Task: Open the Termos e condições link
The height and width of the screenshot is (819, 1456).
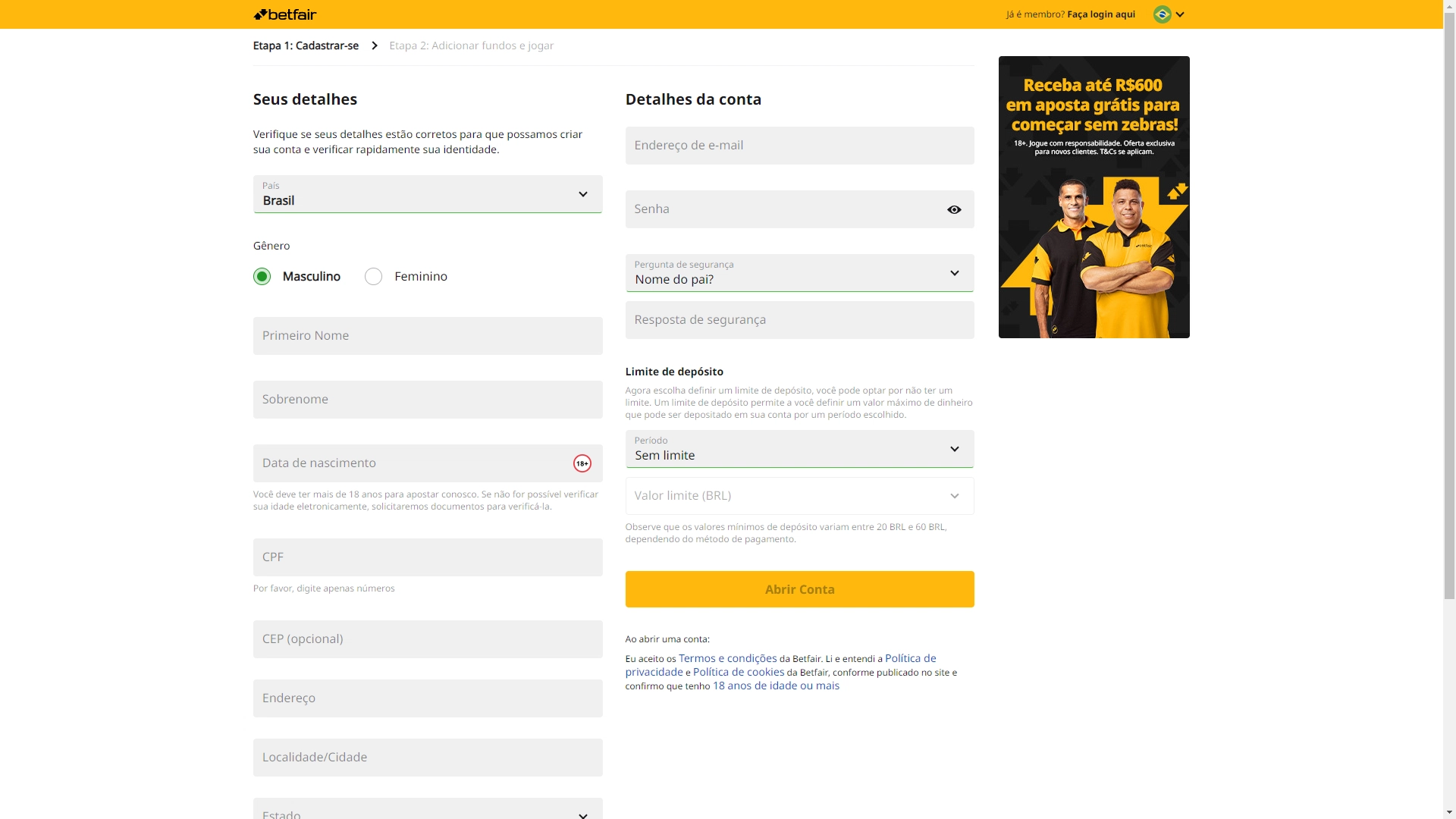Action: coord(727,658)
